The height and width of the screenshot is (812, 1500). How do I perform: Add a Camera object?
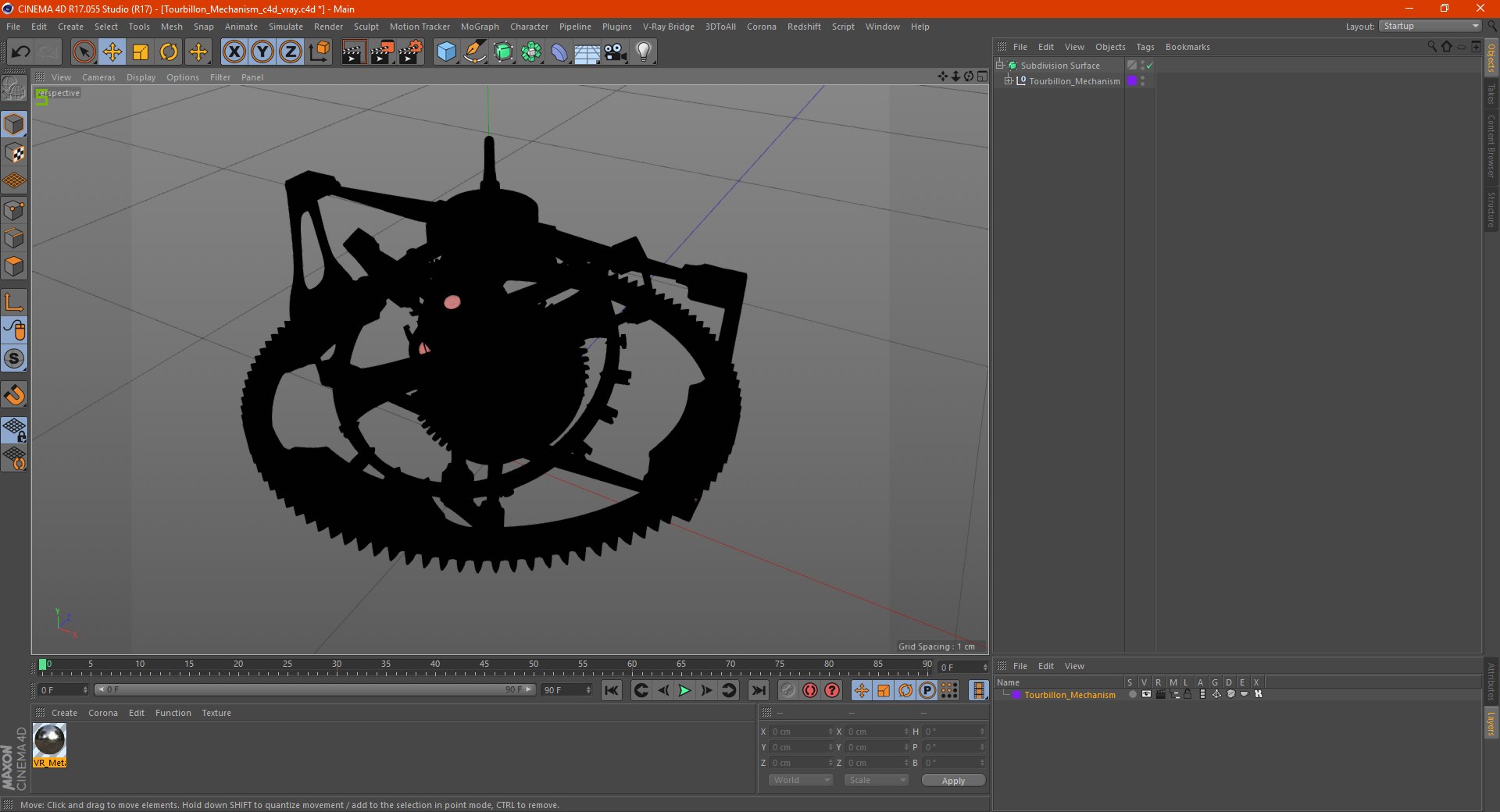(x=616, y=52)
